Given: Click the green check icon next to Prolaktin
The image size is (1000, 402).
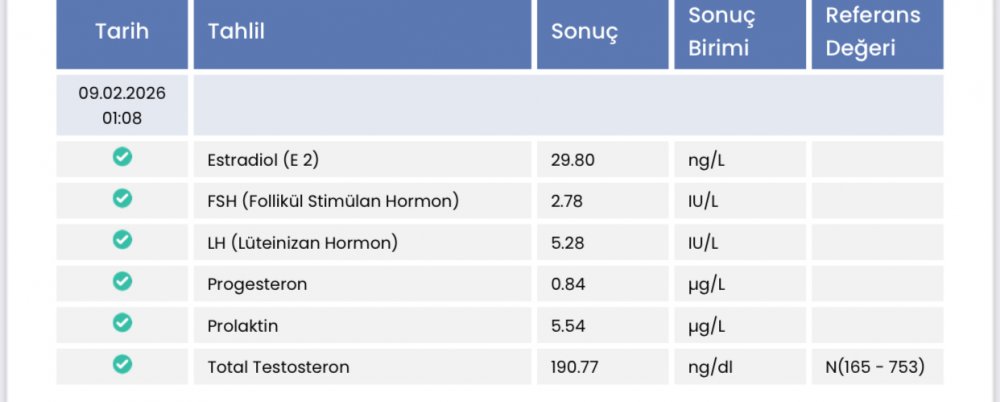Looking at the screenshot, I should coord(122,323).
